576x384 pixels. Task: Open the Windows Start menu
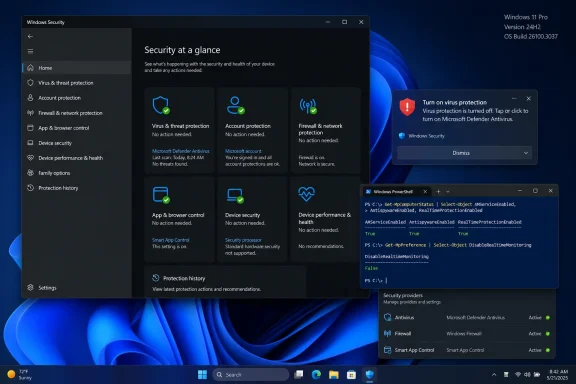click(x=202, y=375)
